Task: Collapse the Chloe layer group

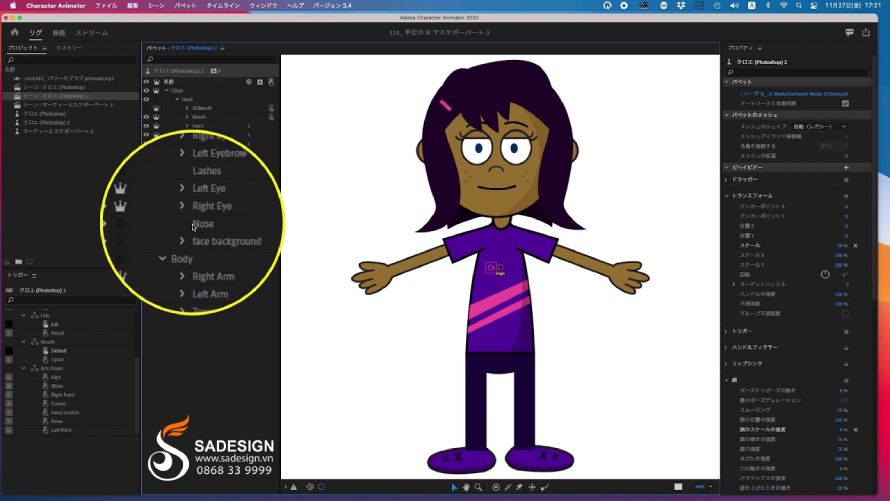Action: pyautogui.click(x=166, y=90)
